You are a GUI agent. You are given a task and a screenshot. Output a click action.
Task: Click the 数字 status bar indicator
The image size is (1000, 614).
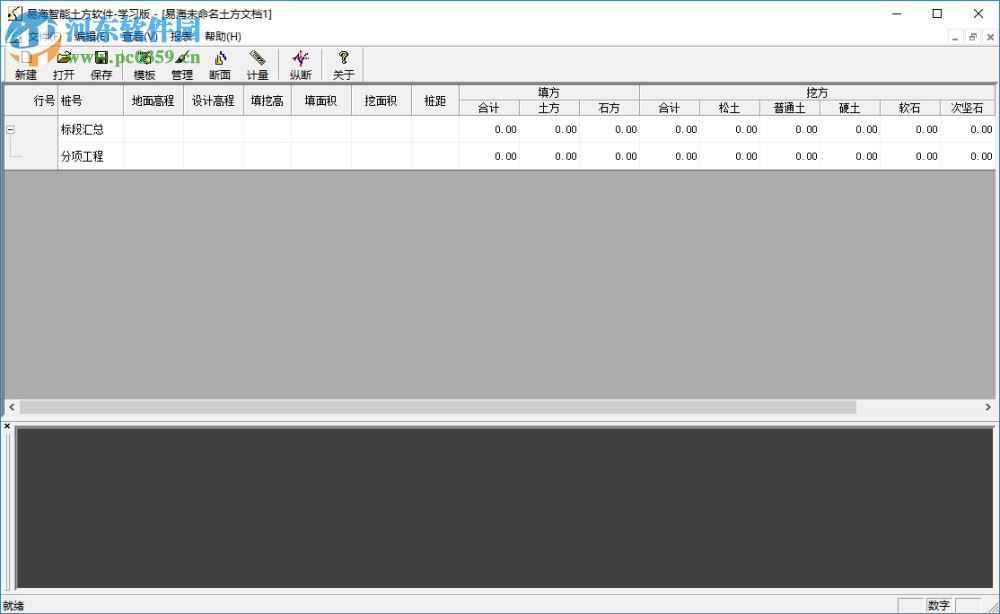click(938, 604)
